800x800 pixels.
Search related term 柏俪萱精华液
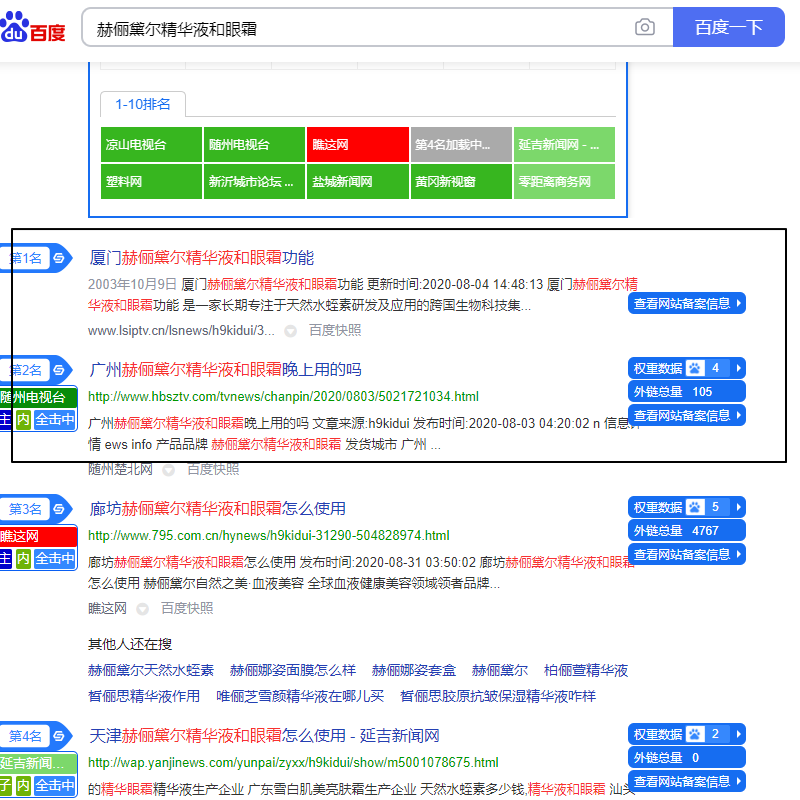(586, 670)
